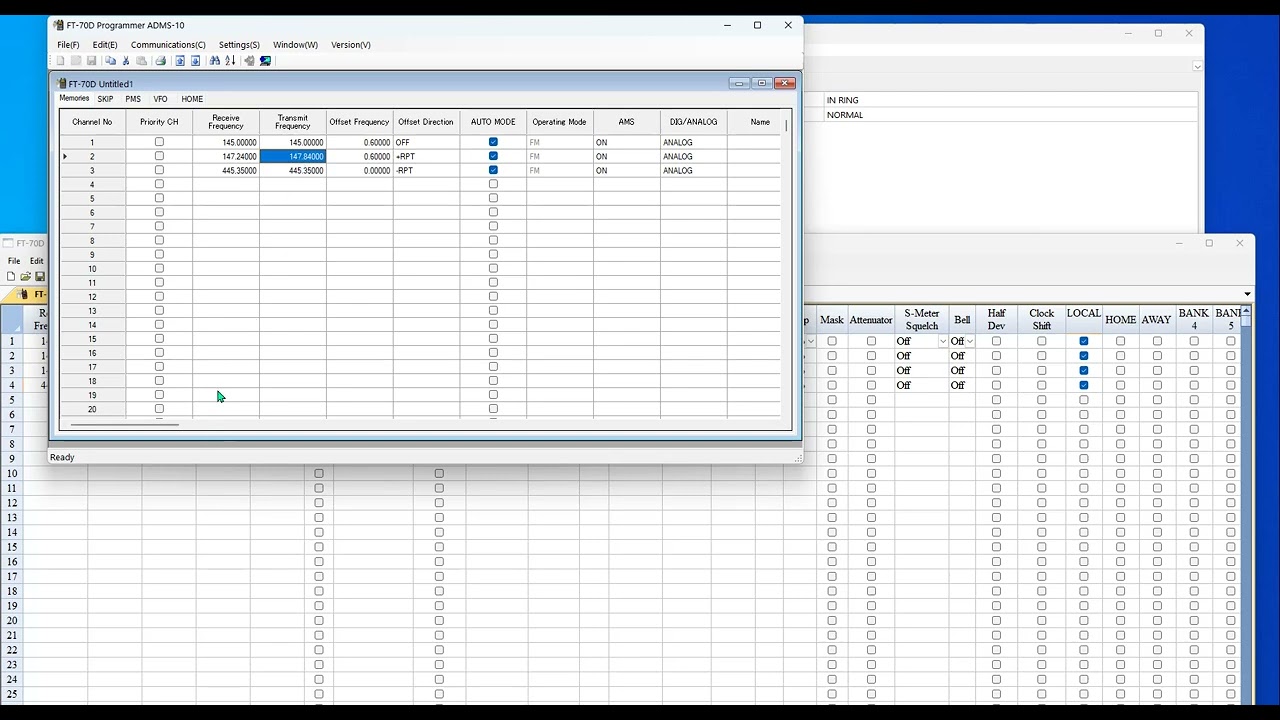Check Clock Shift for row 3 in background grid
Screen dimensions: 1280x720
point(1042,370)
